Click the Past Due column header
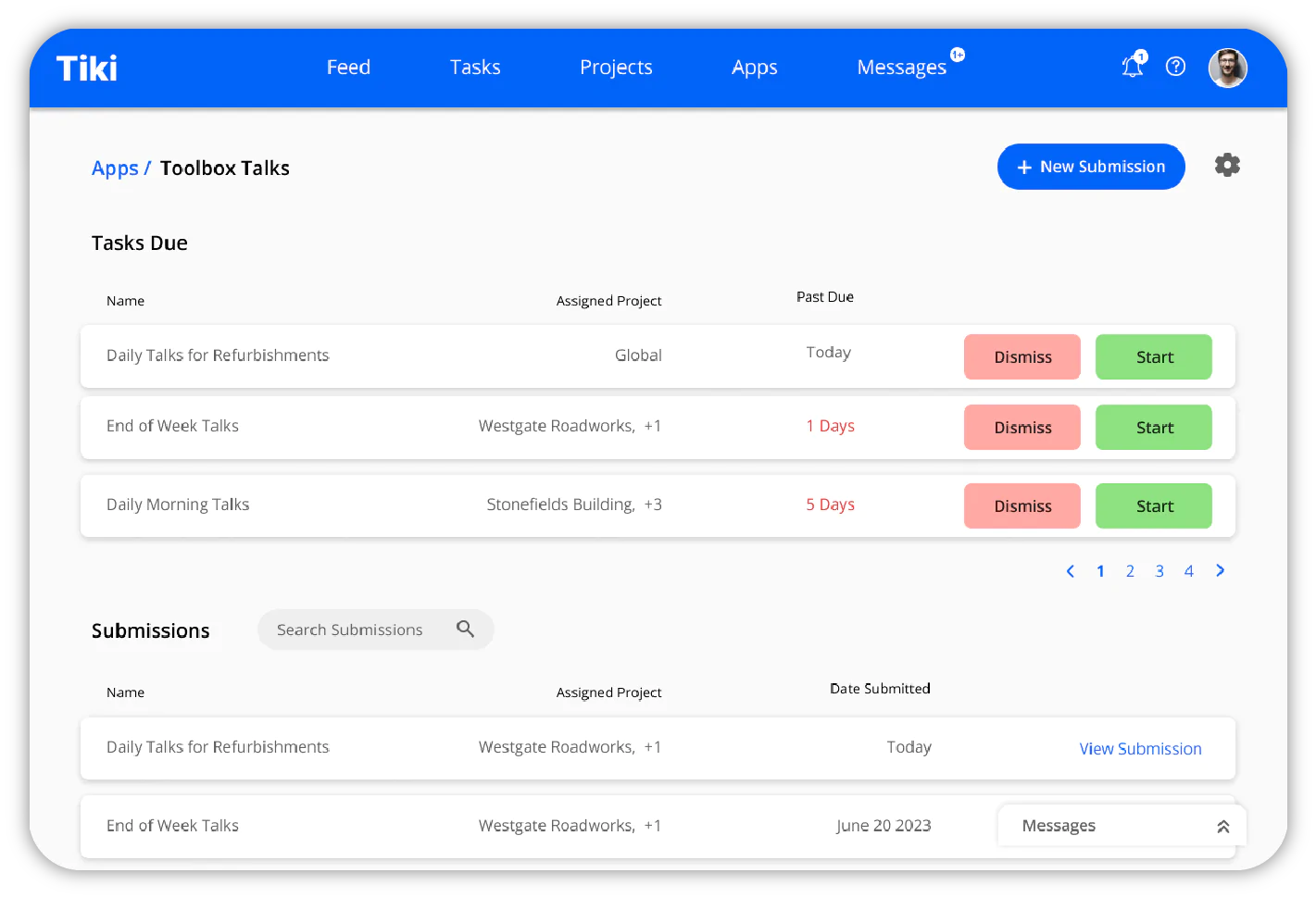The image size is (1316, 898). pyautogui.click(x=825, y=297)
